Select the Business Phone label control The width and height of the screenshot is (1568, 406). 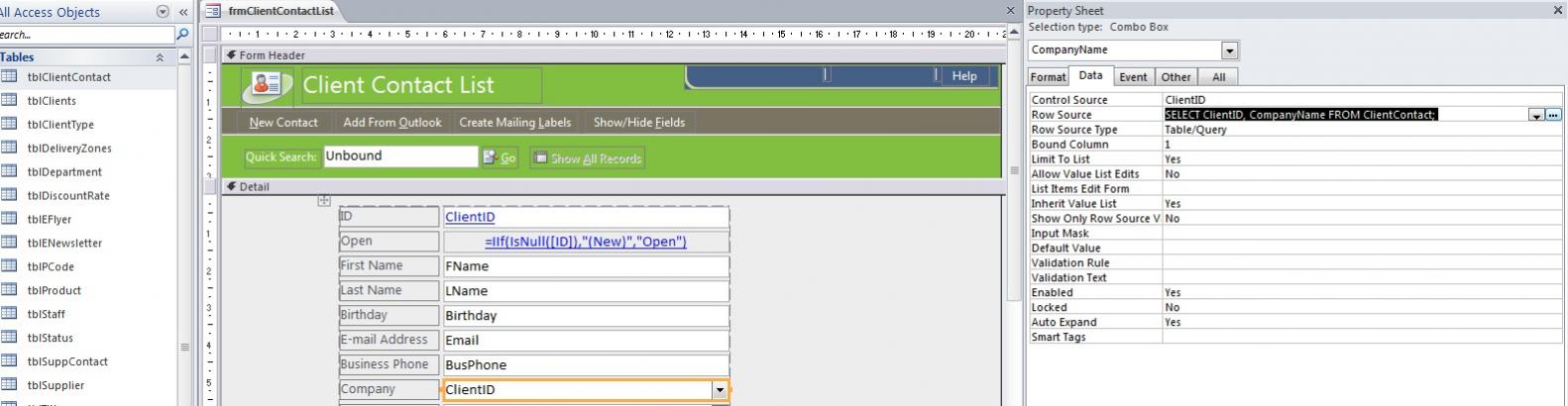point(389,364)
